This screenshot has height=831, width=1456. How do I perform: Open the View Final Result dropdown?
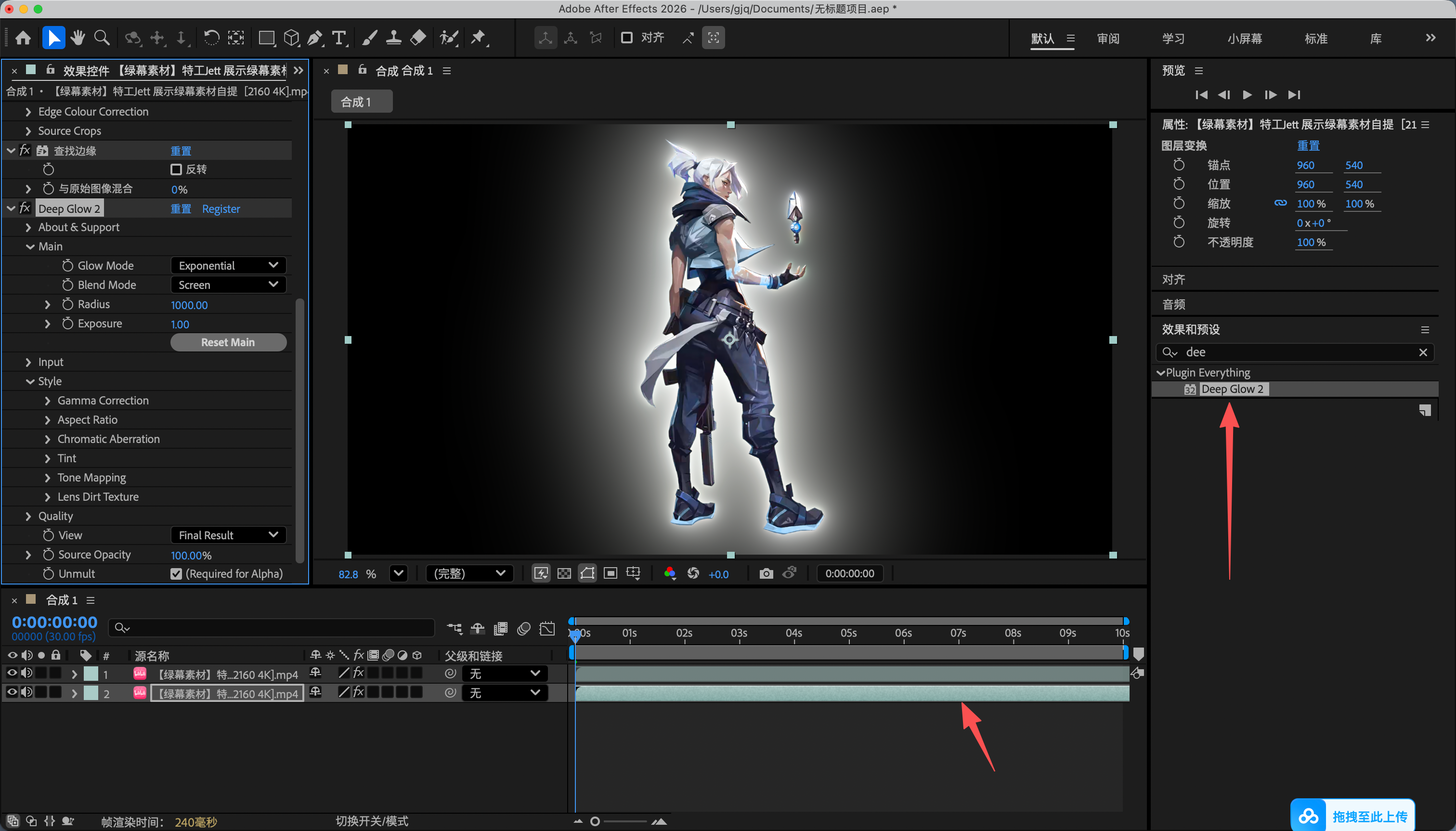coord(228,535)
